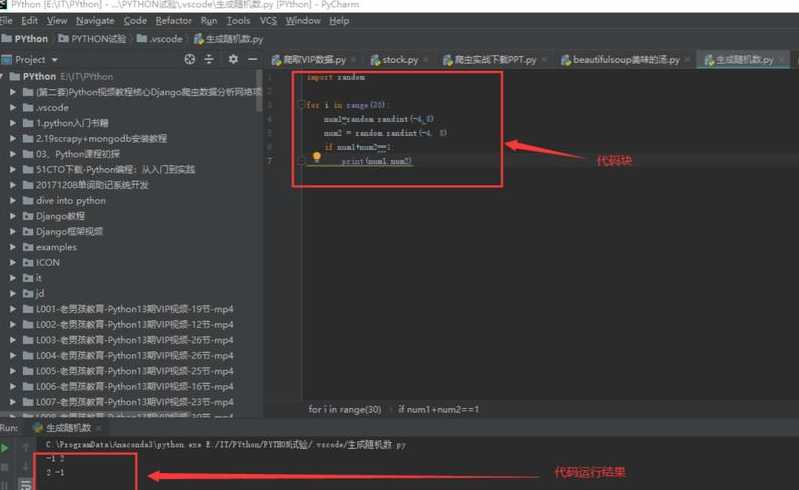Collapse the PYthon root project node
This screenshot has height=490, width=799.
(x=2, y=76)
